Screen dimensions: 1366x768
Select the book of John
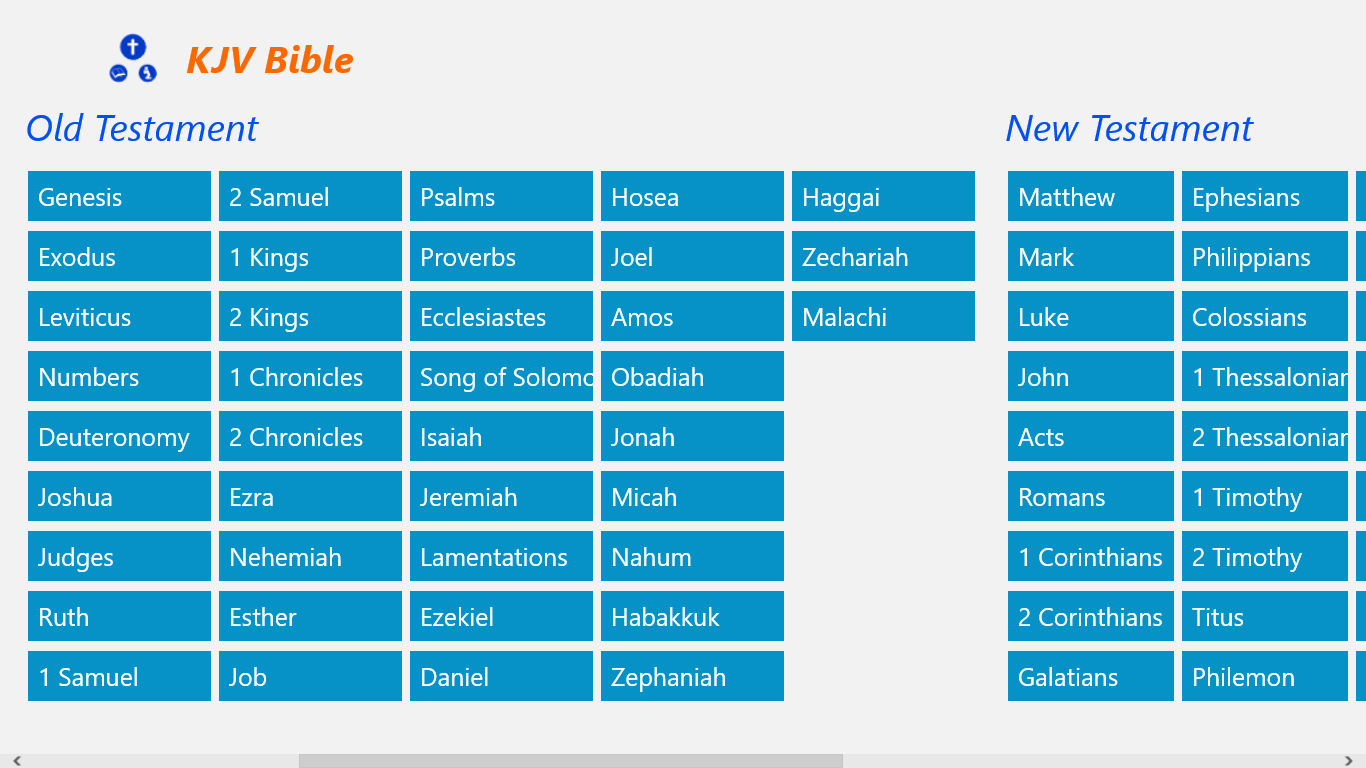[1090, 377]
